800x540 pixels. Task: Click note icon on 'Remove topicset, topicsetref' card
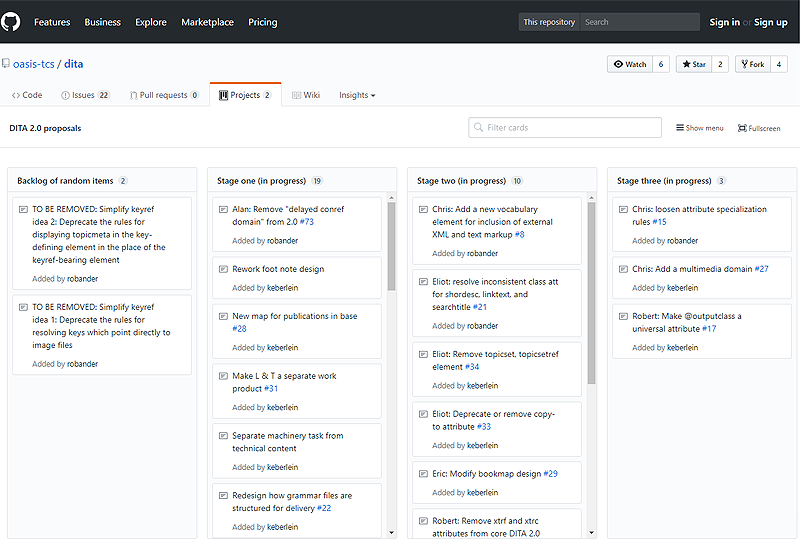click(423, 354)
